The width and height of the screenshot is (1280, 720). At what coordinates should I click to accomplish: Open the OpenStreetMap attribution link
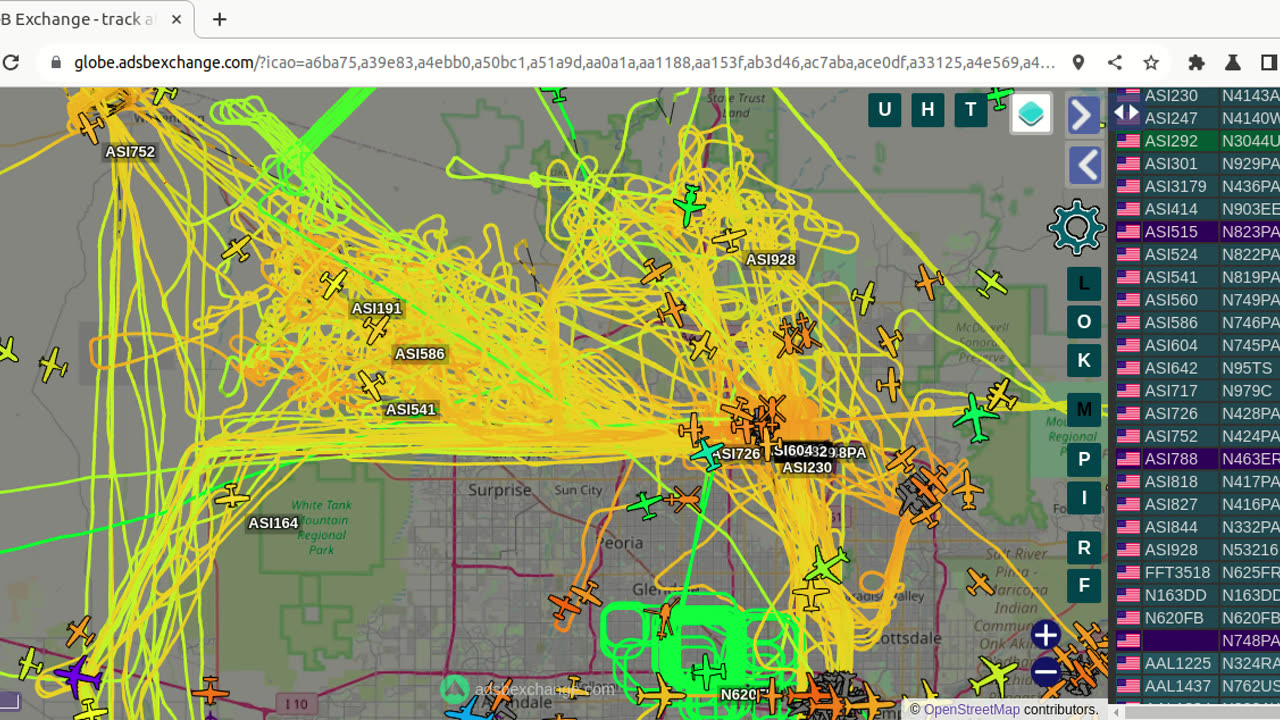(x=971, y=709)
